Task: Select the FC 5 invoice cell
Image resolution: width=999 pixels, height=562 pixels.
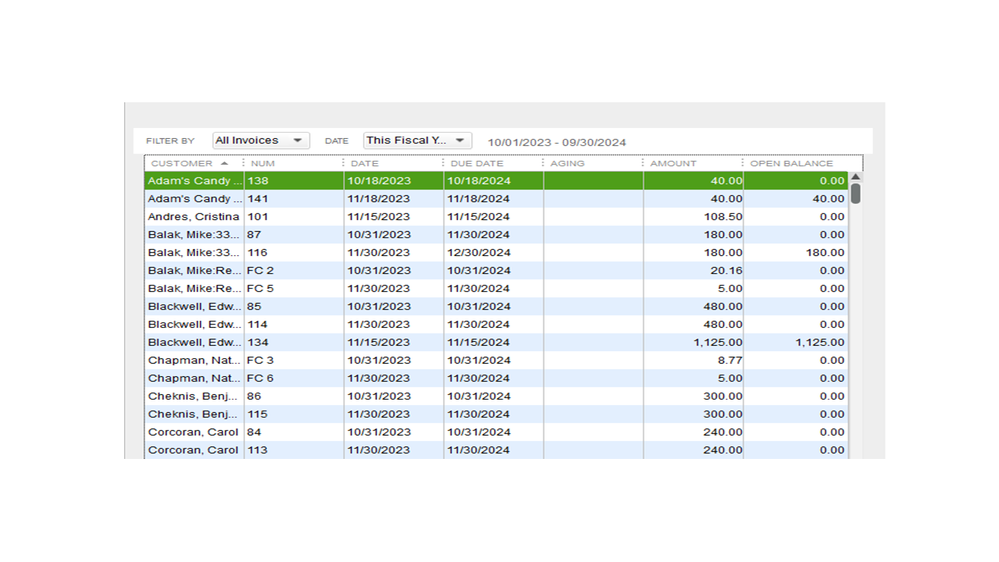Action: tap(294, 288)
